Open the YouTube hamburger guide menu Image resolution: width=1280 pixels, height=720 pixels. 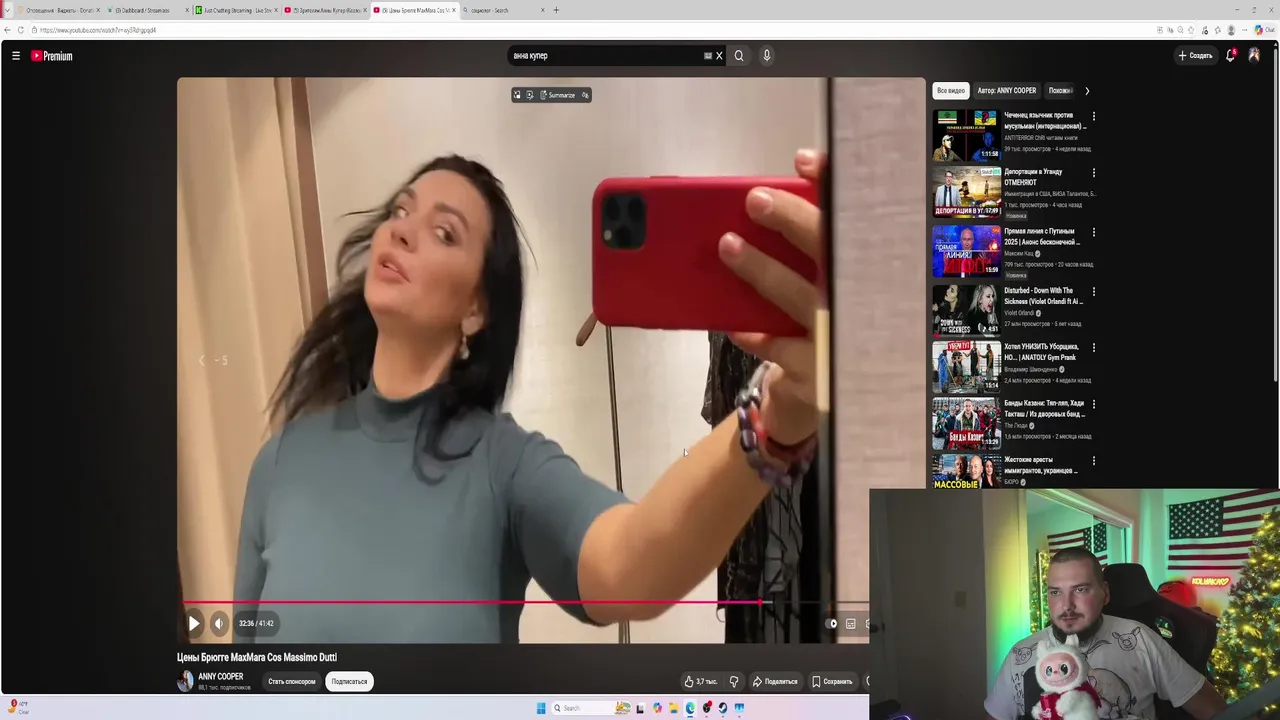[16, 56]
